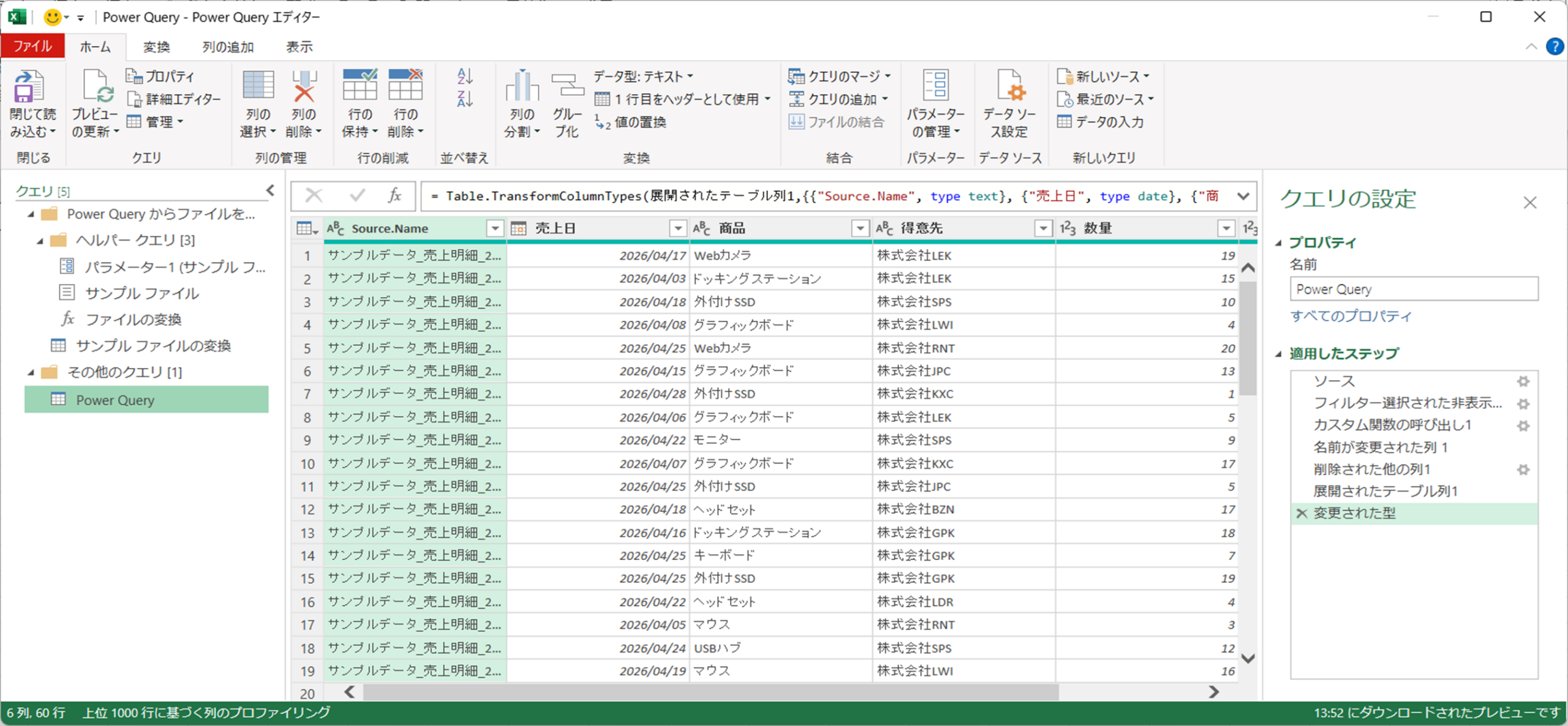1568x726 pixels.
Task: Click the horizontal scrollbar under the data grid
Action: point(710,692)
